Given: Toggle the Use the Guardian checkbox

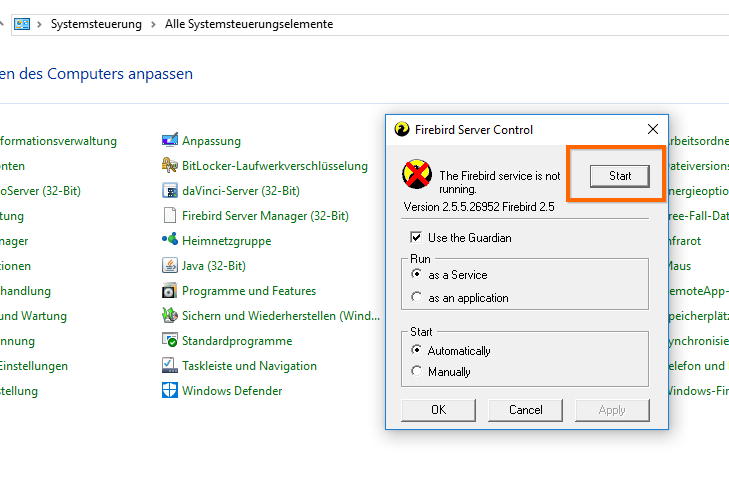Looking at the screenshot, I should (x=416, y=238).
